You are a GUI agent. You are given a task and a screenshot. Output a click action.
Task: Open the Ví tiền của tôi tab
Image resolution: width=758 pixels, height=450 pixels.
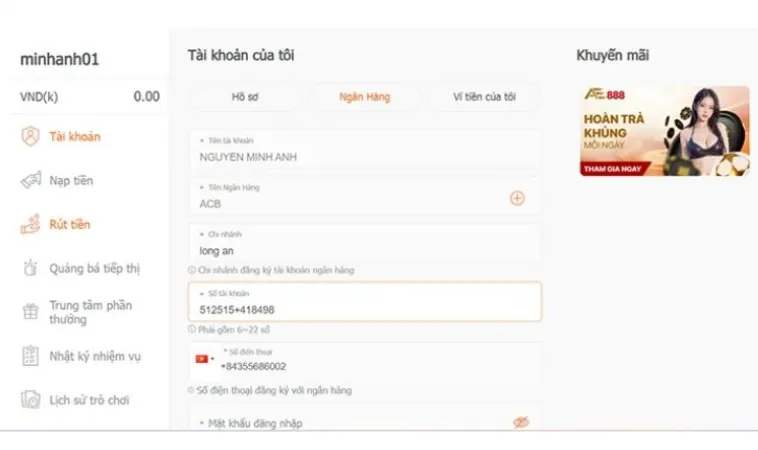click(x=484, y=97)
